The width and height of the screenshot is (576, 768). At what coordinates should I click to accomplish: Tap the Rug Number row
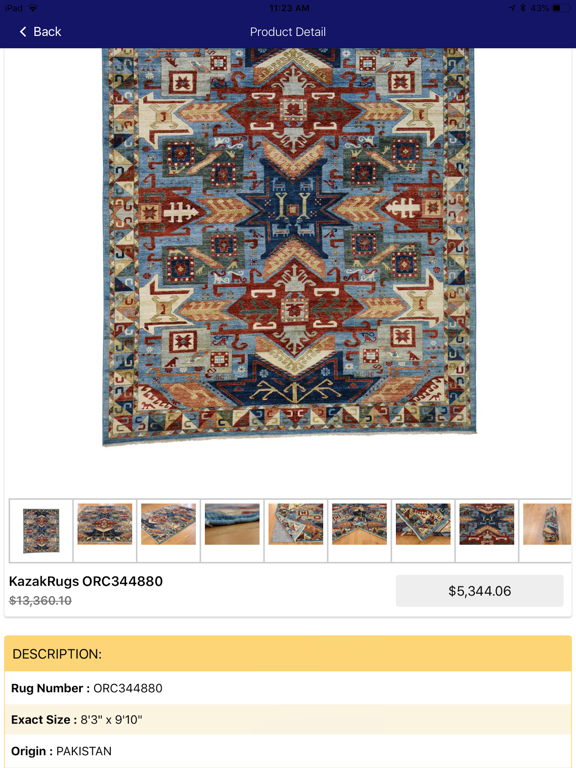pos(288,688)
